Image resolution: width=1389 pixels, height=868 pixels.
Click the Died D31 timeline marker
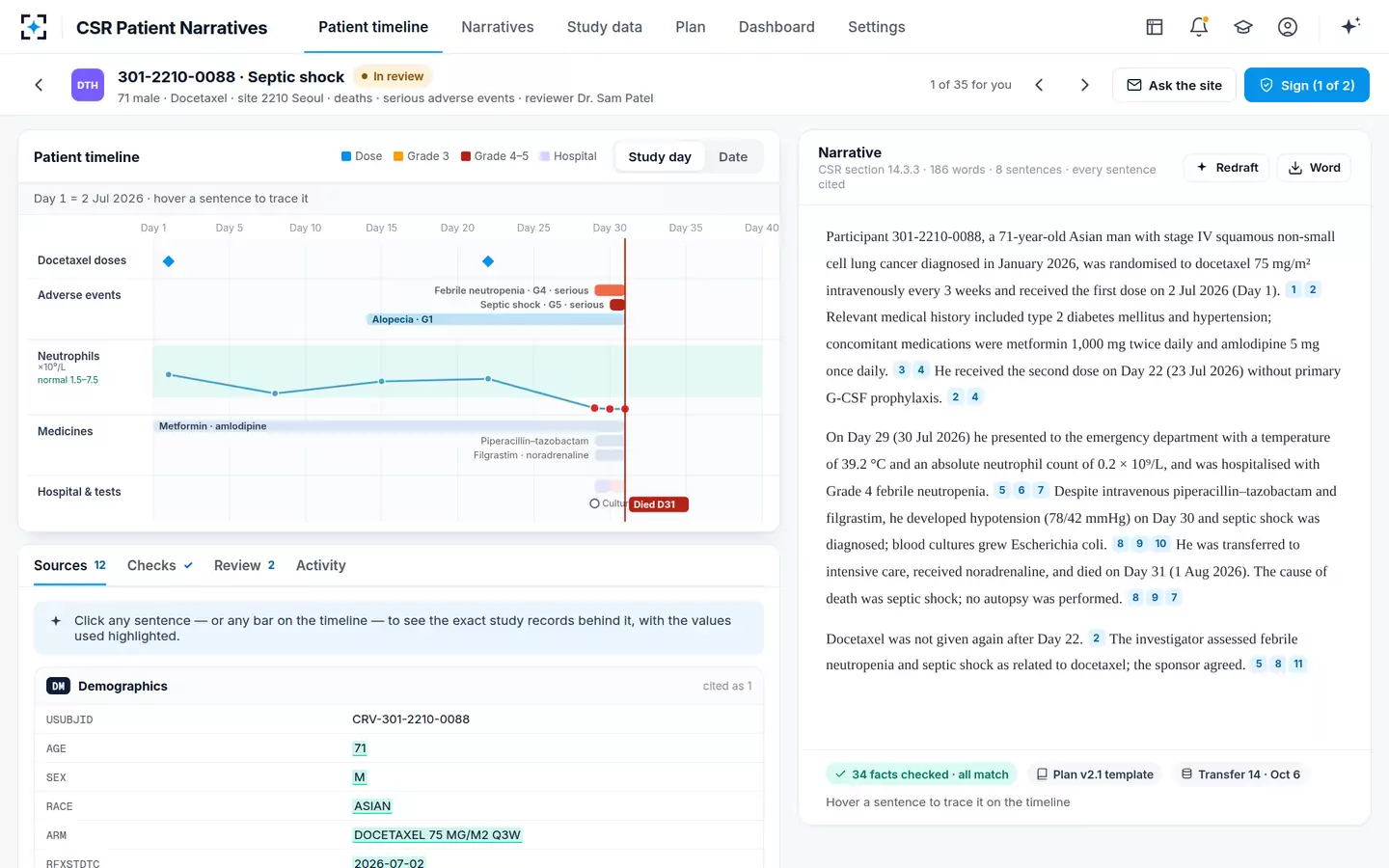658,504
